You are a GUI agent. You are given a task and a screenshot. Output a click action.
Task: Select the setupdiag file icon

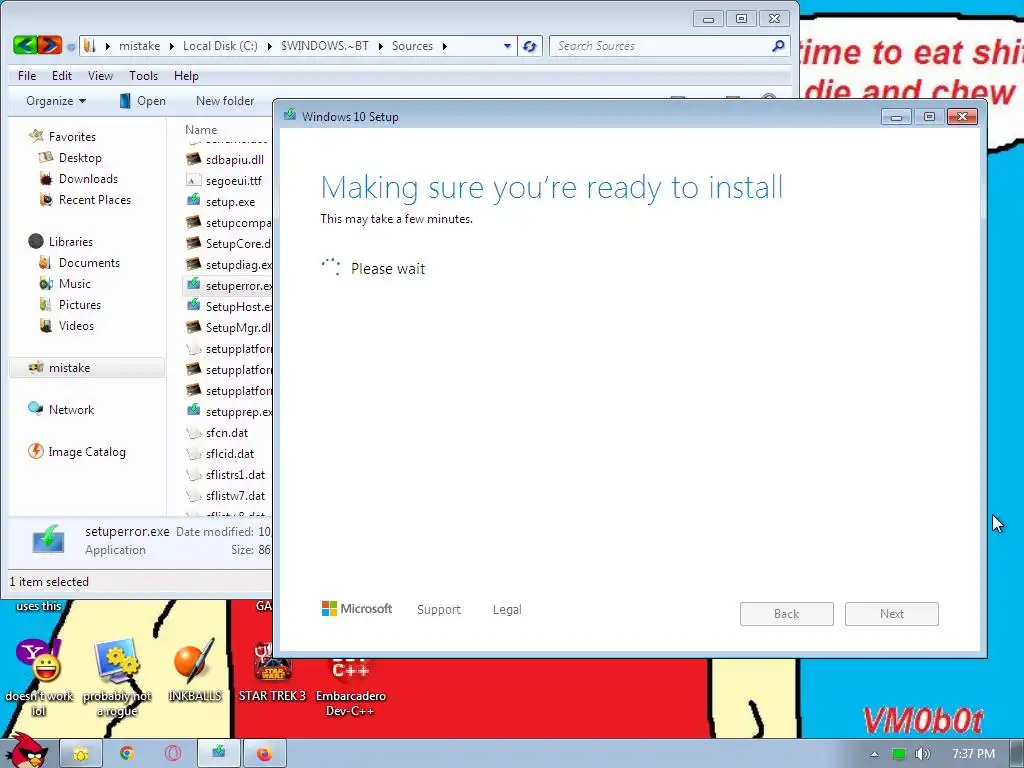point(193,264)
